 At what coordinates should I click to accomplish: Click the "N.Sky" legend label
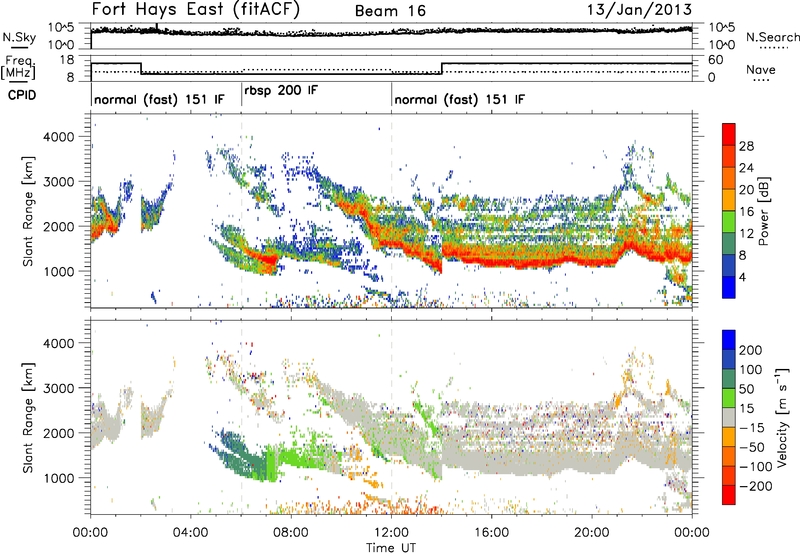click(x=19, y=37)
